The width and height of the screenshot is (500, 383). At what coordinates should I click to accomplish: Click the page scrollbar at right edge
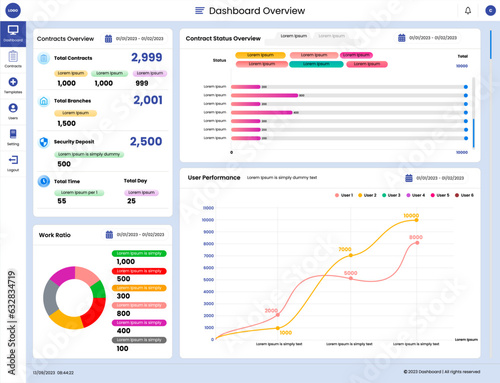491,45
